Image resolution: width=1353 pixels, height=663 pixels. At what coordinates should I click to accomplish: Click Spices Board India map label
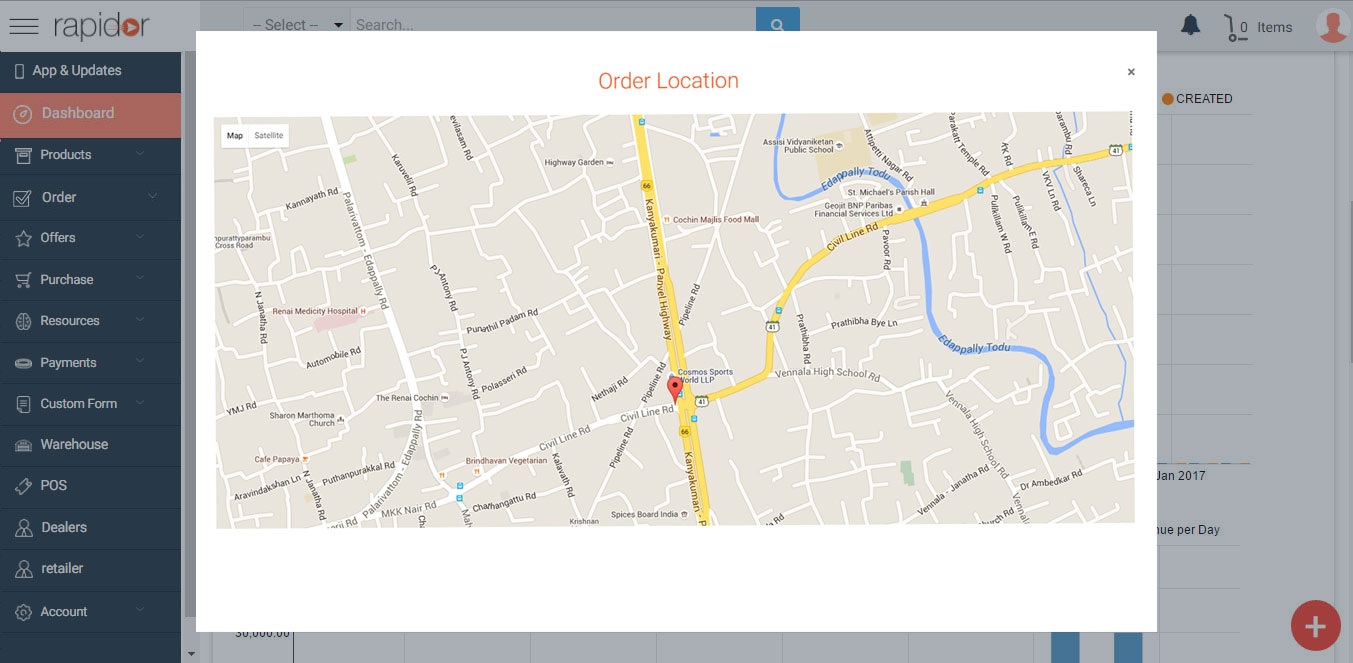click(x=649, y=515)
